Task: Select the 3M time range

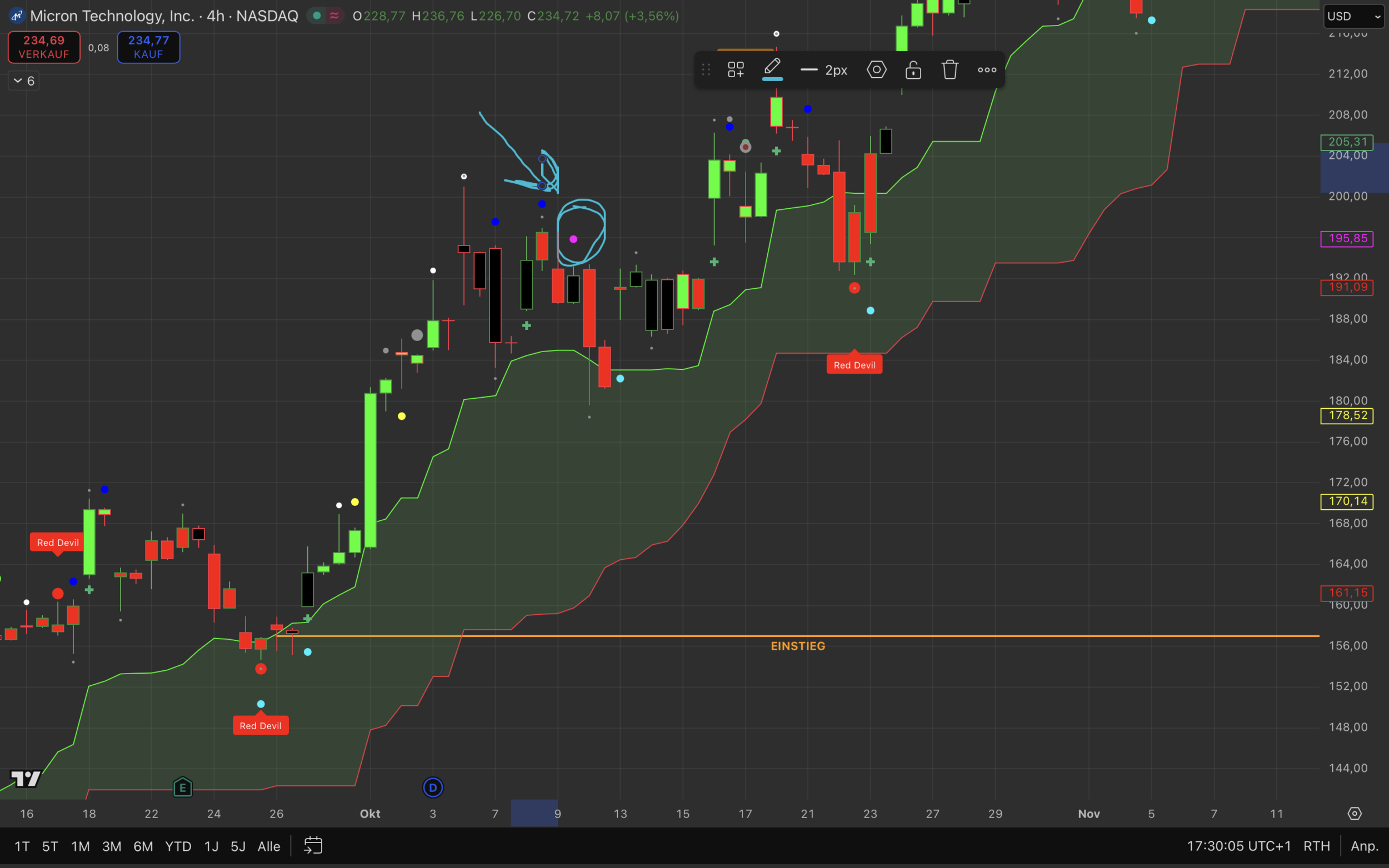Action: click(111, 846)
